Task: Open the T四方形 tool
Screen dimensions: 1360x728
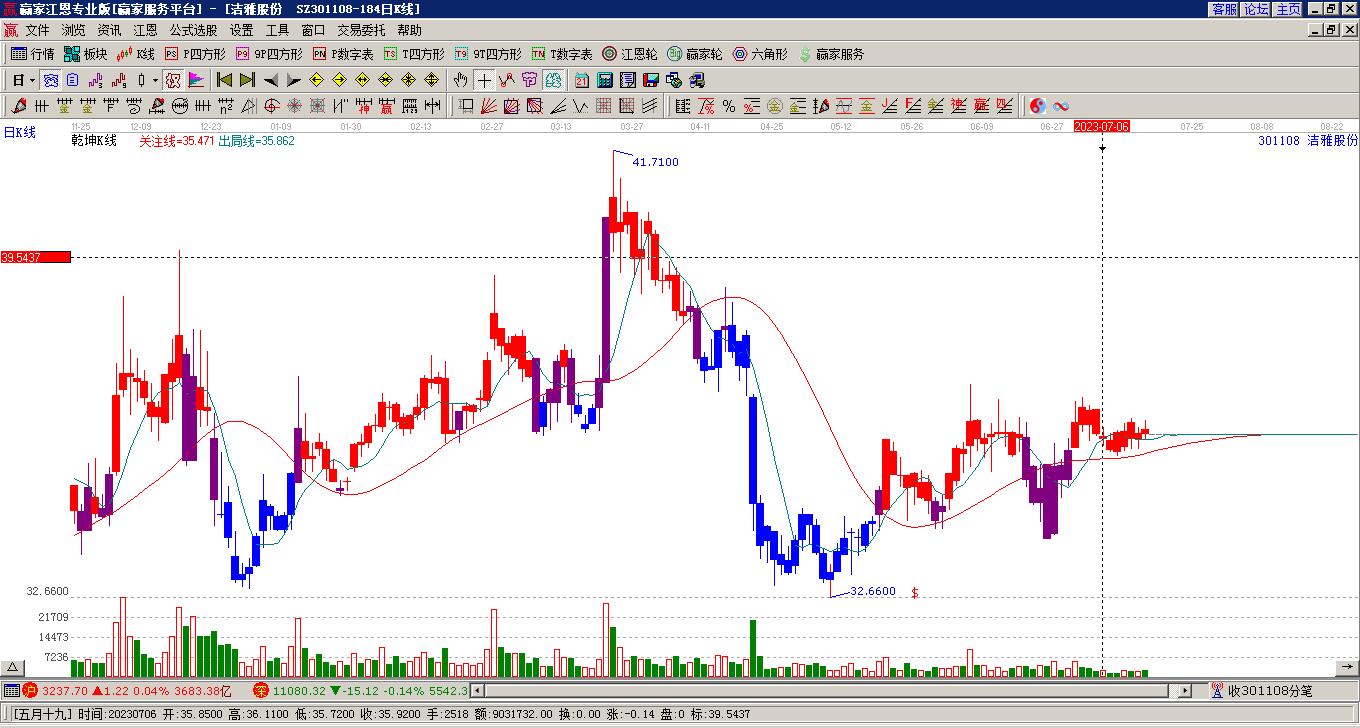Action: click(414, 54)
